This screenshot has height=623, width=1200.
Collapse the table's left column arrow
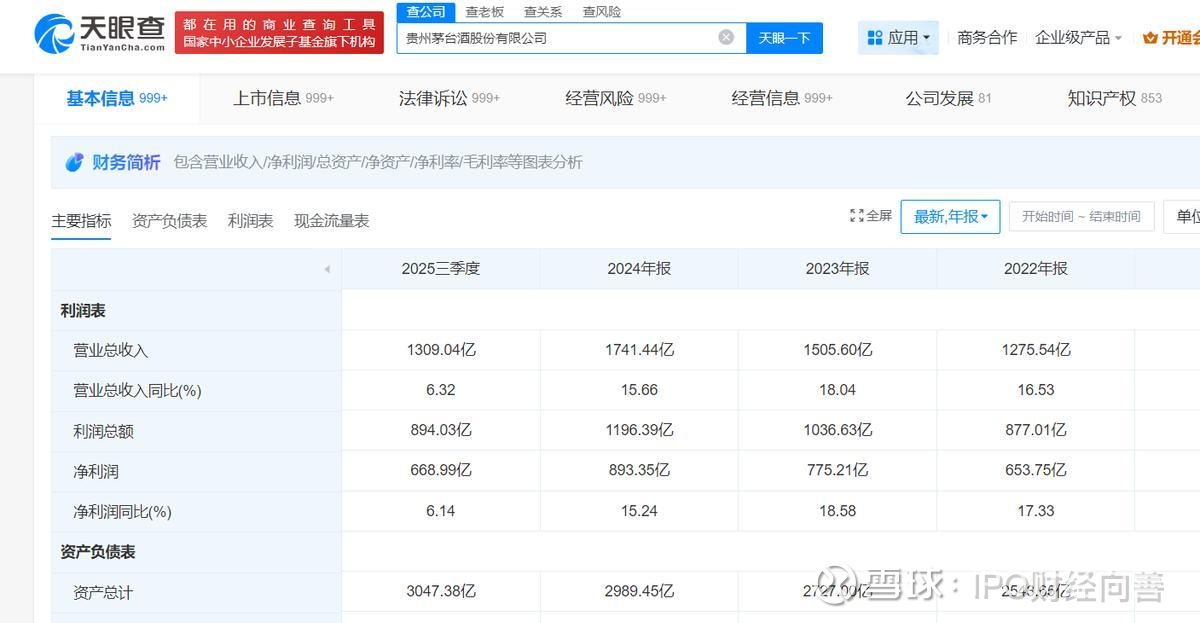pos(327,269)
